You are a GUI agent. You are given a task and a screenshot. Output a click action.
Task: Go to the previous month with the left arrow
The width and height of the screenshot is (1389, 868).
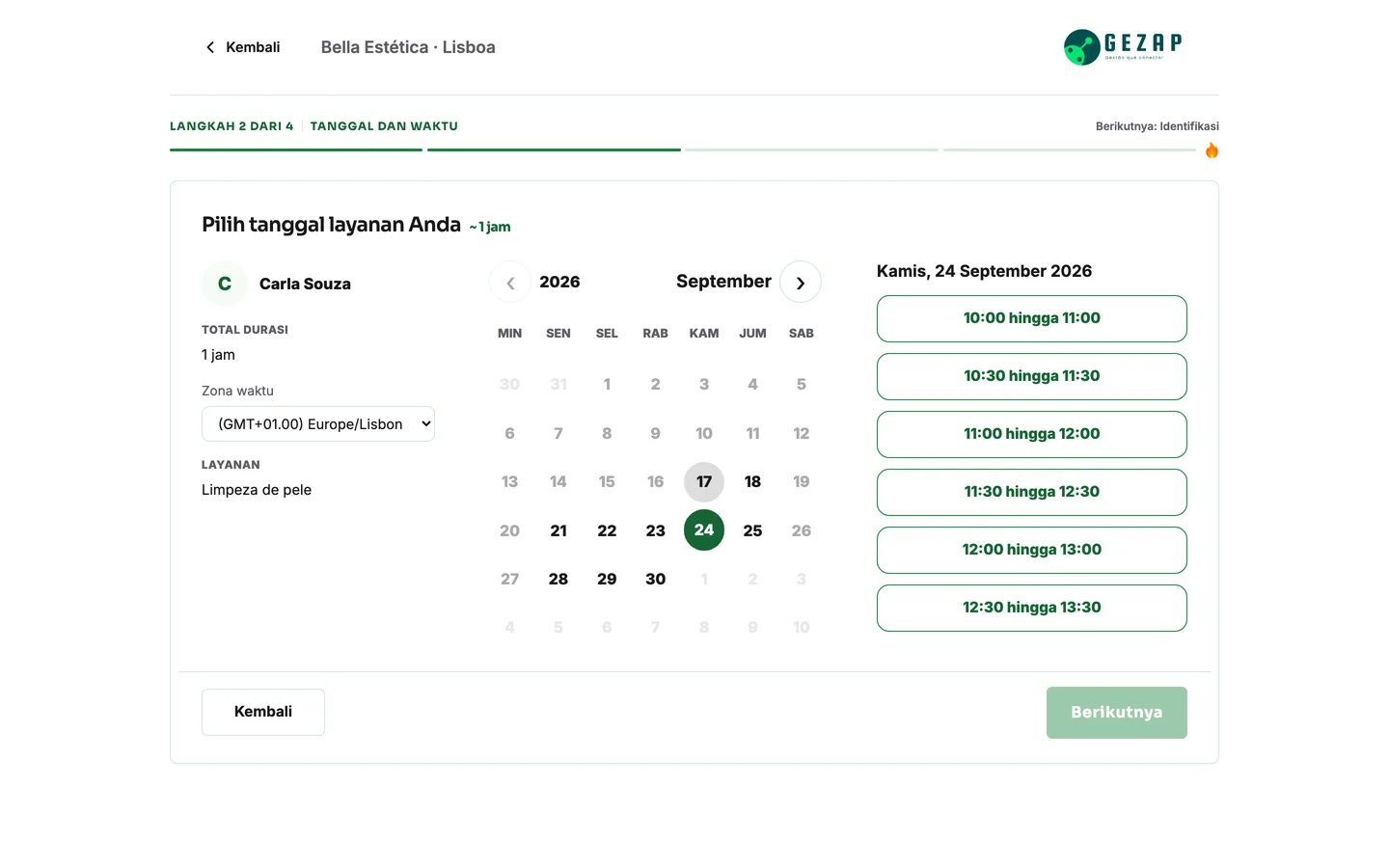(x=510, y=283)
